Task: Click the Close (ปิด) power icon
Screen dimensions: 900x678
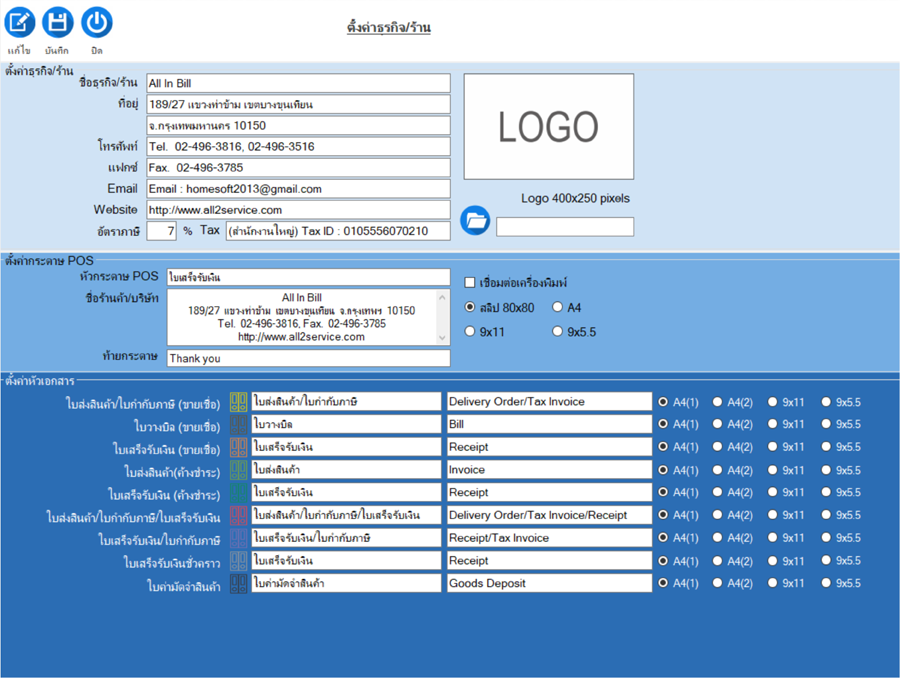Action: coord(96,22)
